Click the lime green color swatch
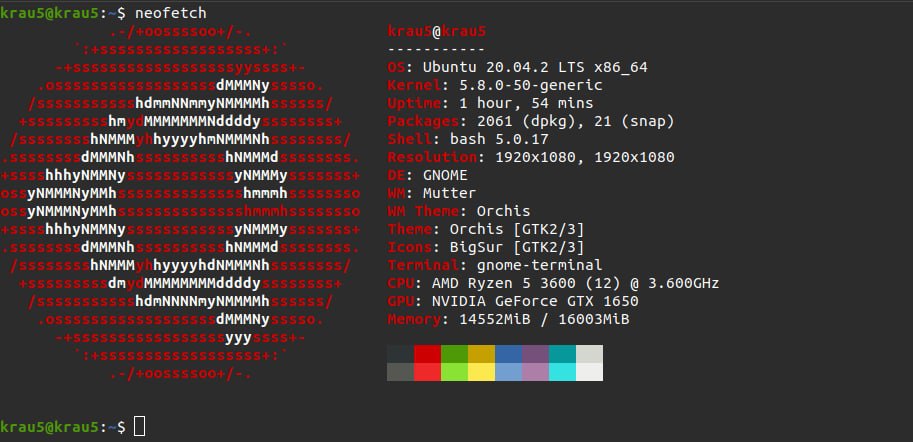Viewport: 913px width, 442px height. [x=455, y=372]
